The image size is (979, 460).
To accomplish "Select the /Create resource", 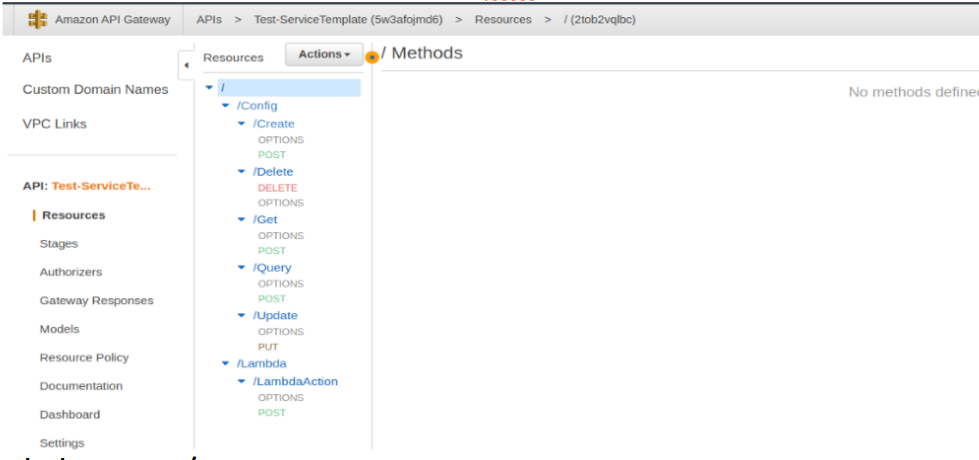I will point(273,124).
